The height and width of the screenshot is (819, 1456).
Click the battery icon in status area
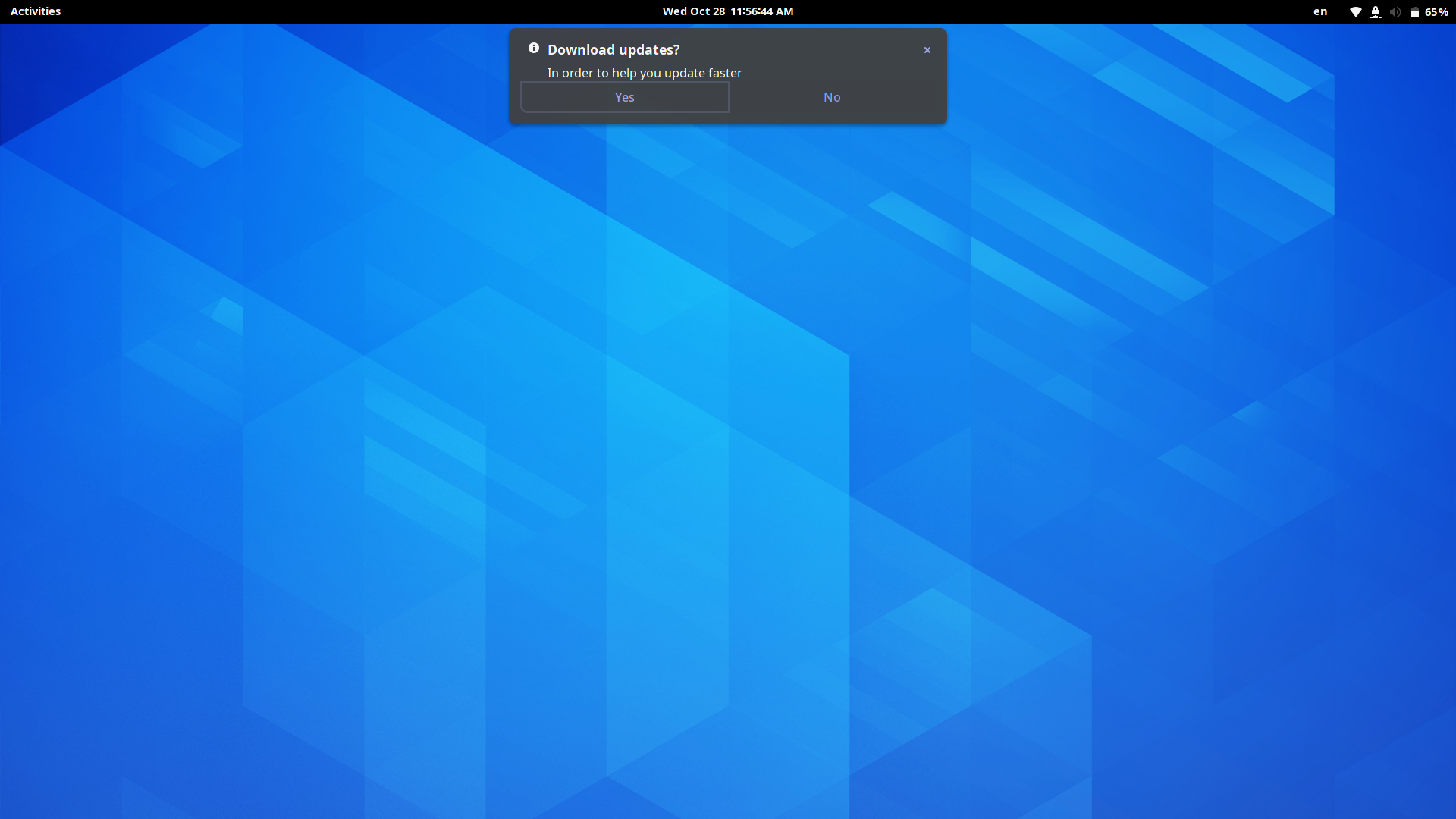1414,12
